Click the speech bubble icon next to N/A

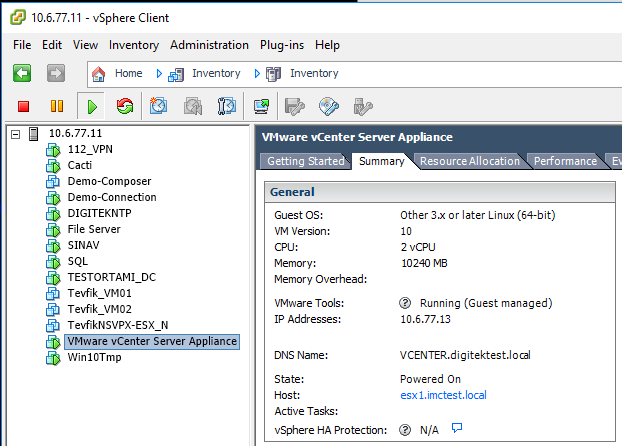pos(457,428)
